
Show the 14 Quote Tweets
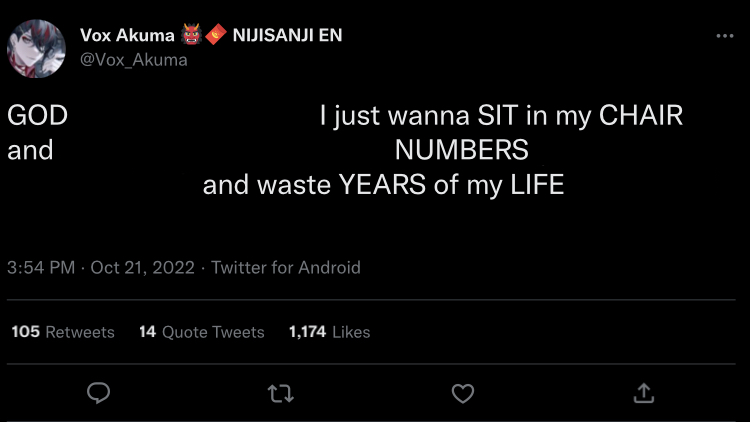point(202,332)
